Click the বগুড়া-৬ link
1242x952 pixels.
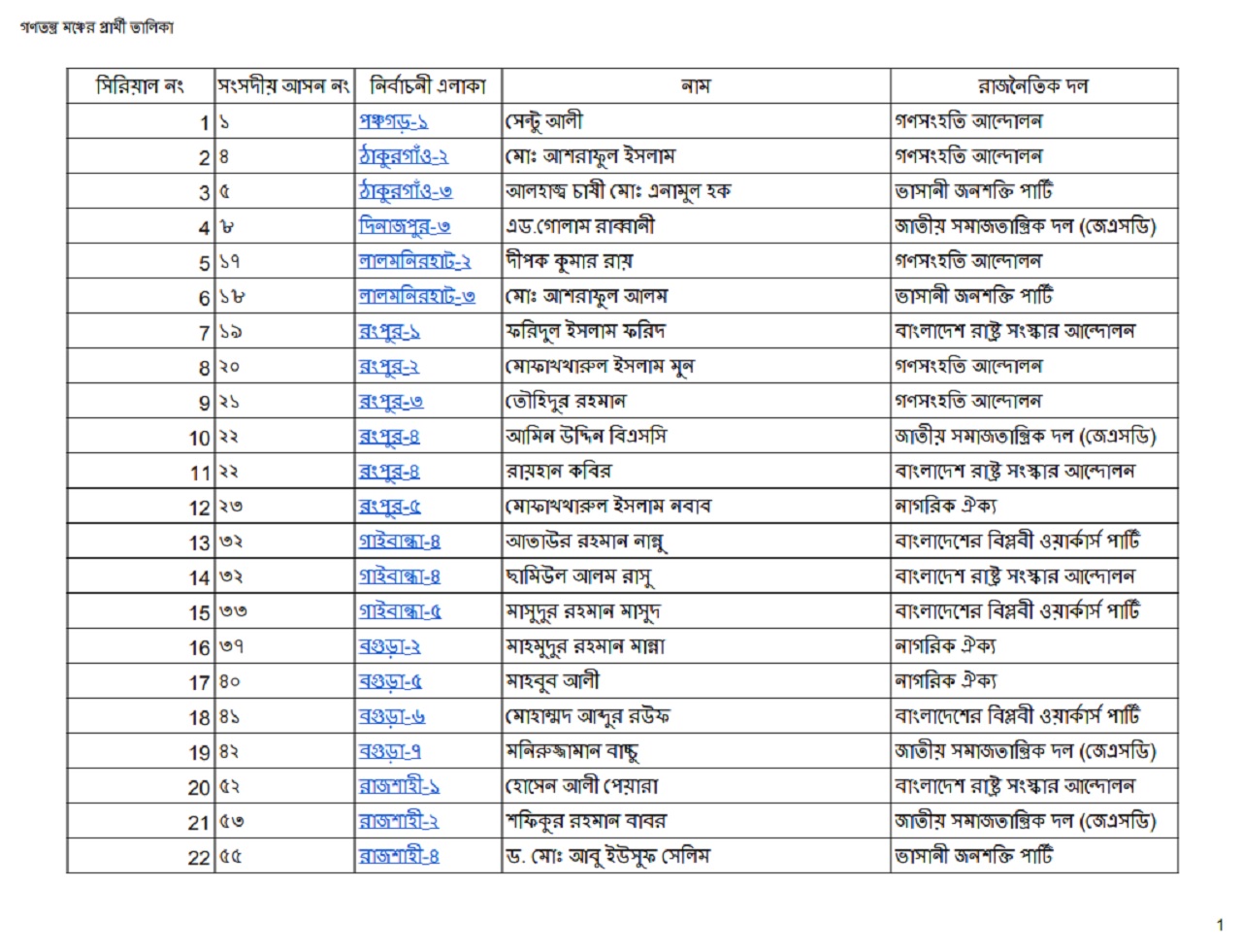click(x=391, y=717)
